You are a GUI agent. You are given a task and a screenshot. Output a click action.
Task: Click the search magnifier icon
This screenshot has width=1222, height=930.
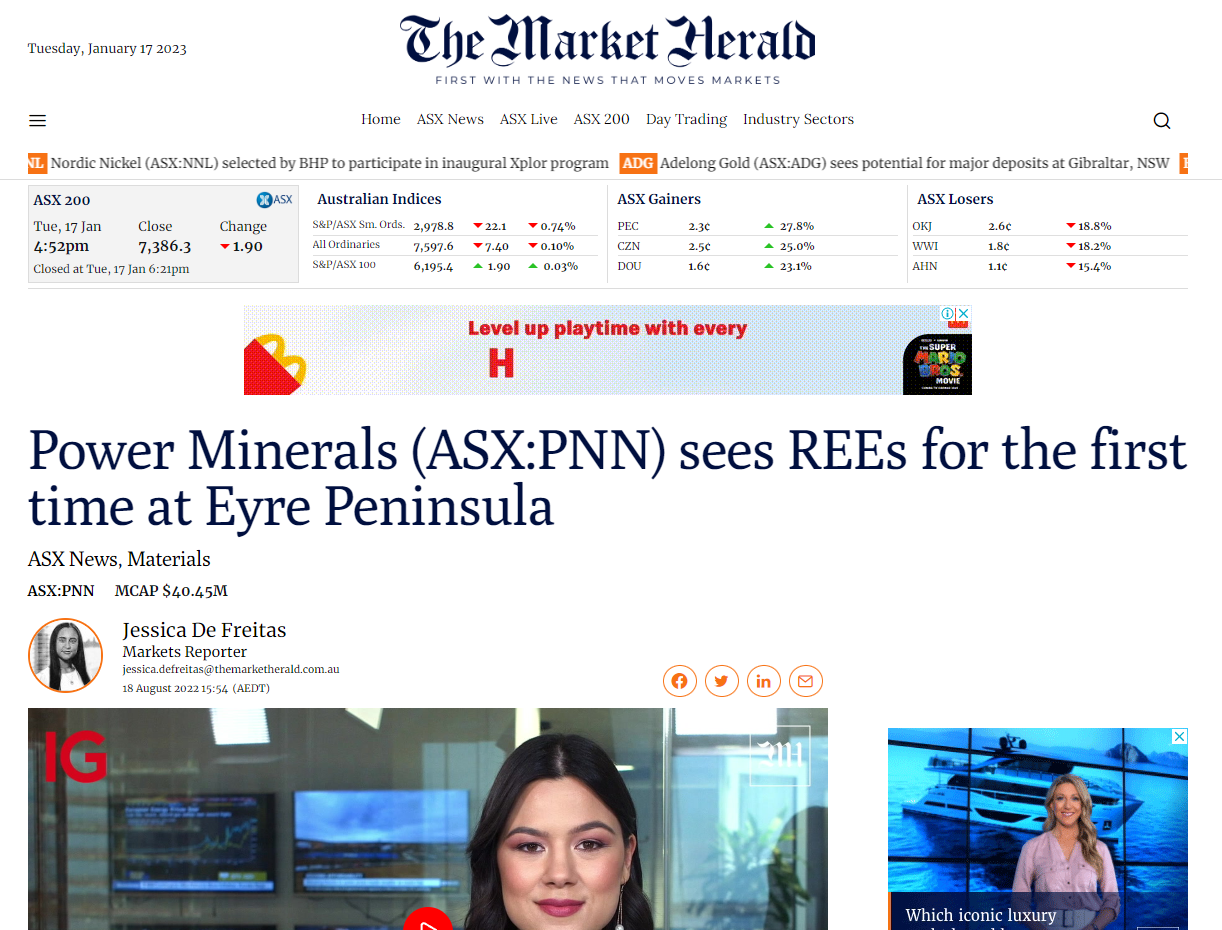(1161, 121)
